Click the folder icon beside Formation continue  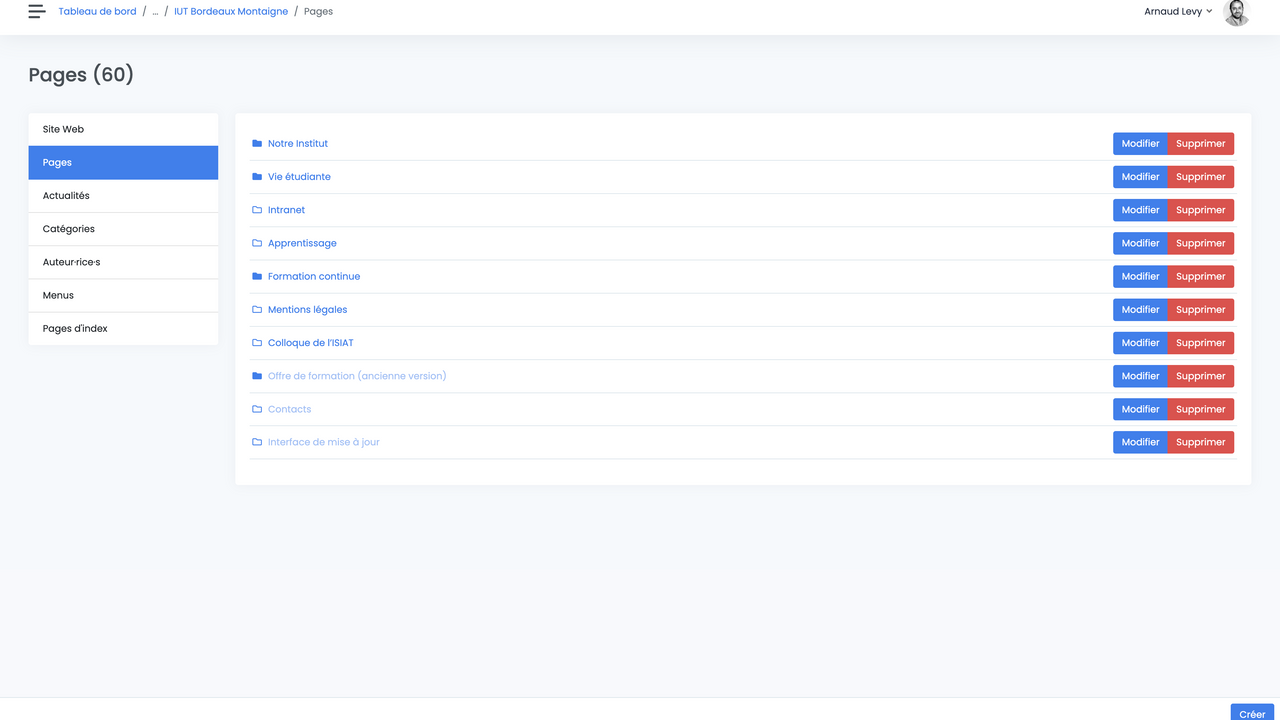click(x=256, y=276)
